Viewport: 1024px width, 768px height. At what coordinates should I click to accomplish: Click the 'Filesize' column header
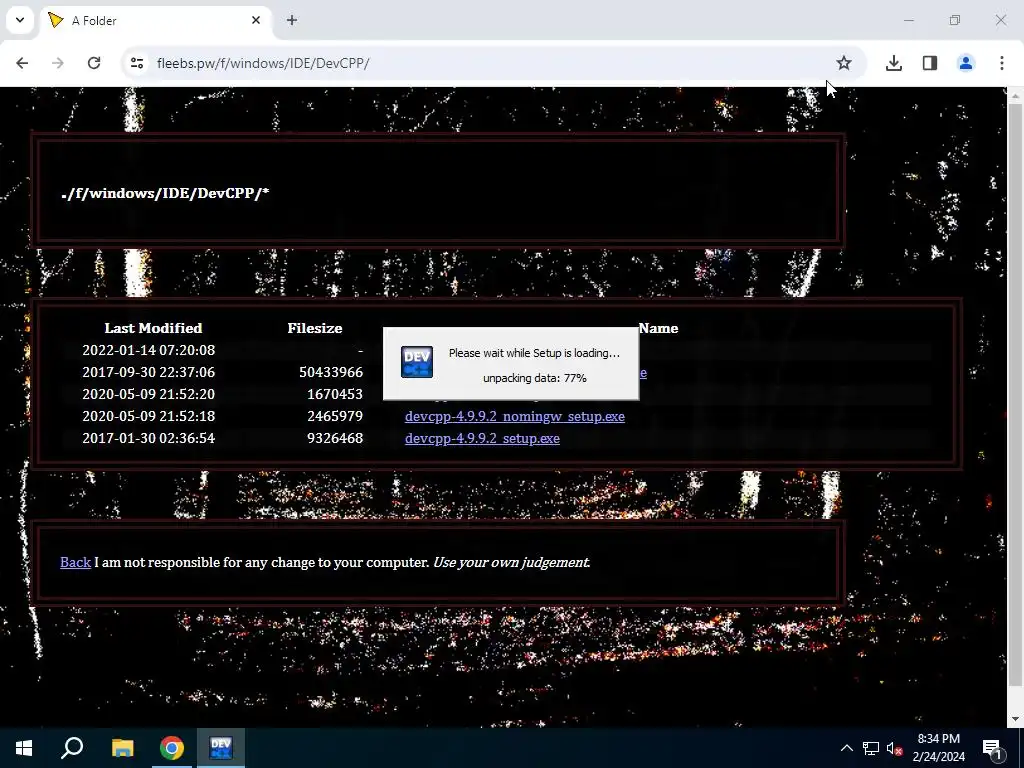[x=315, y=328]
